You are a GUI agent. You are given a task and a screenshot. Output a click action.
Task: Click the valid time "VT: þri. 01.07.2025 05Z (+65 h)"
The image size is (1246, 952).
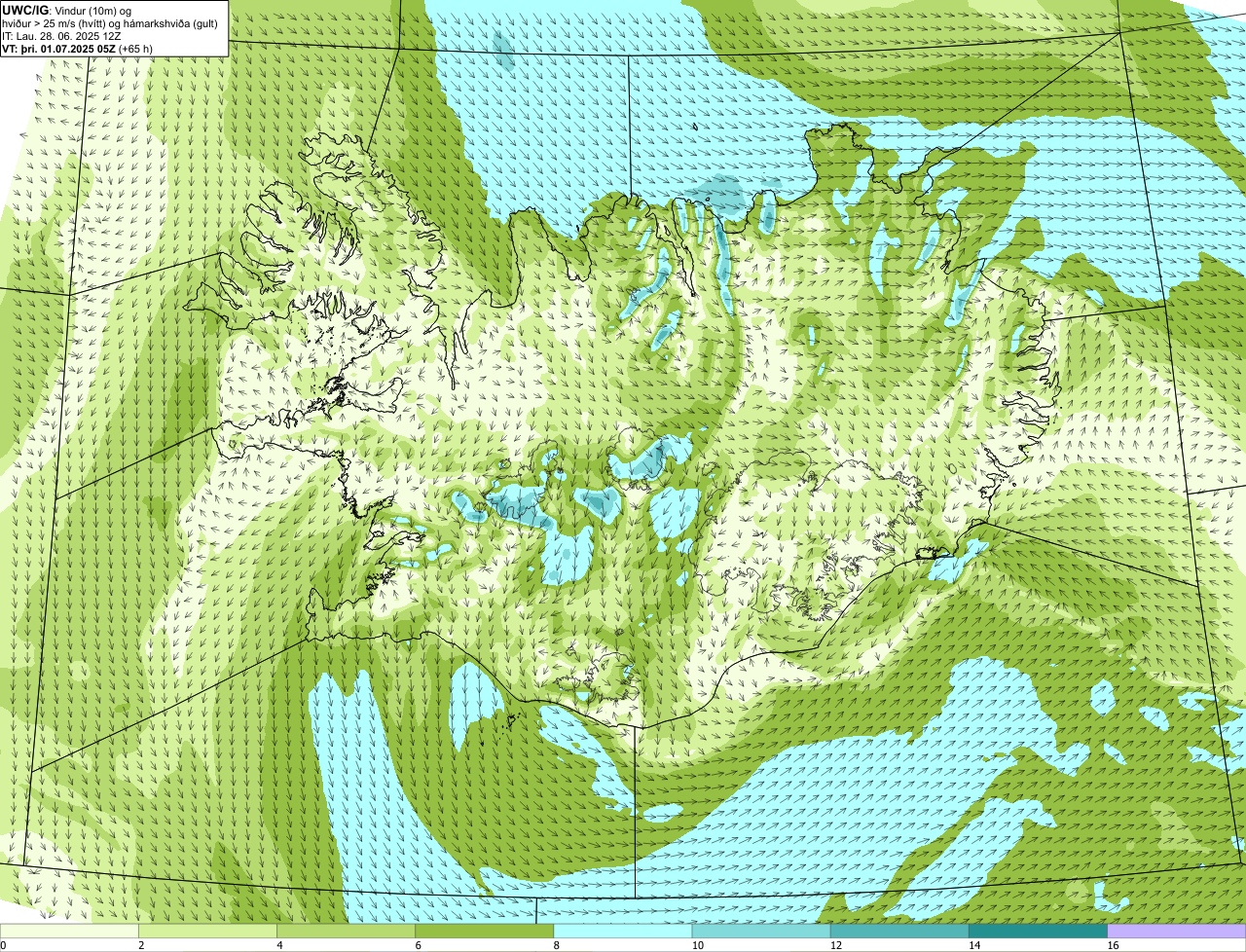point(77,49)
